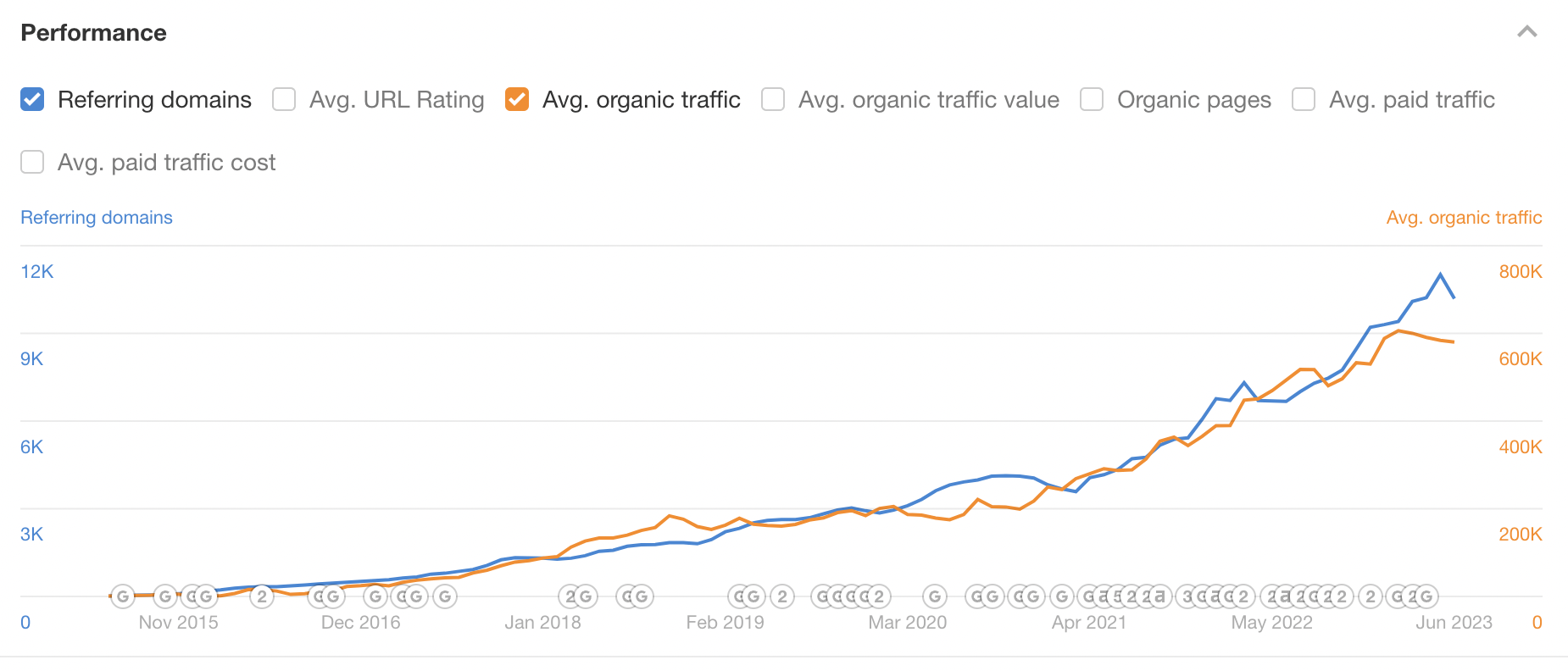Open the "5" event marker after Apr 2021
Image resolution: width=1568 pixels, height=671 pixels.
coord(1117,596)
